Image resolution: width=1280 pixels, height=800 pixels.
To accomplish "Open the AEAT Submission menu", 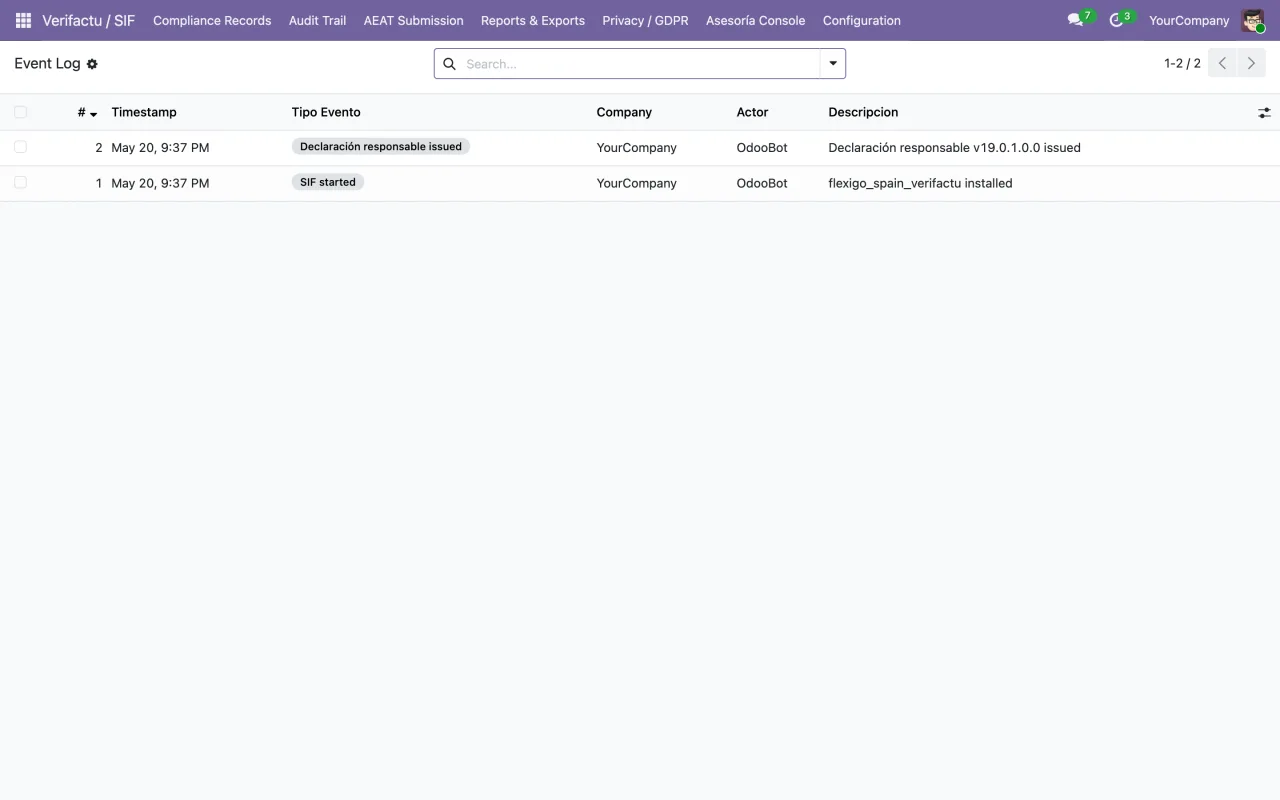I will coord(414,20).
